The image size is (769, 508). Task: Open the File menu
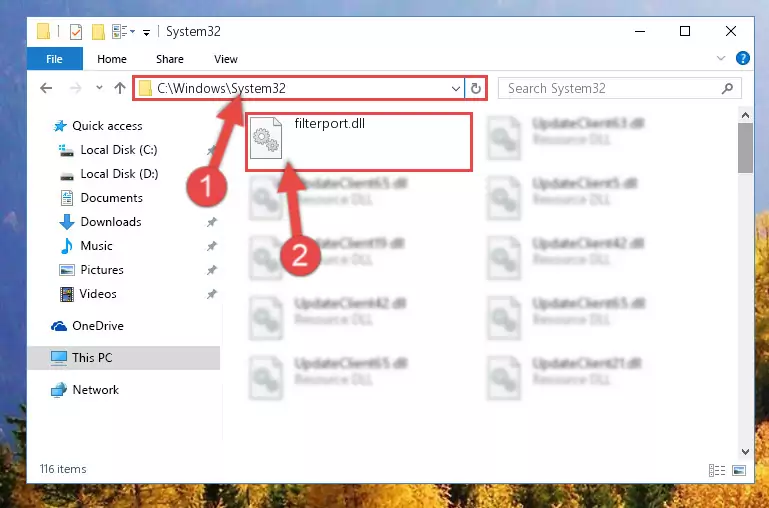[x=54, y=59]
